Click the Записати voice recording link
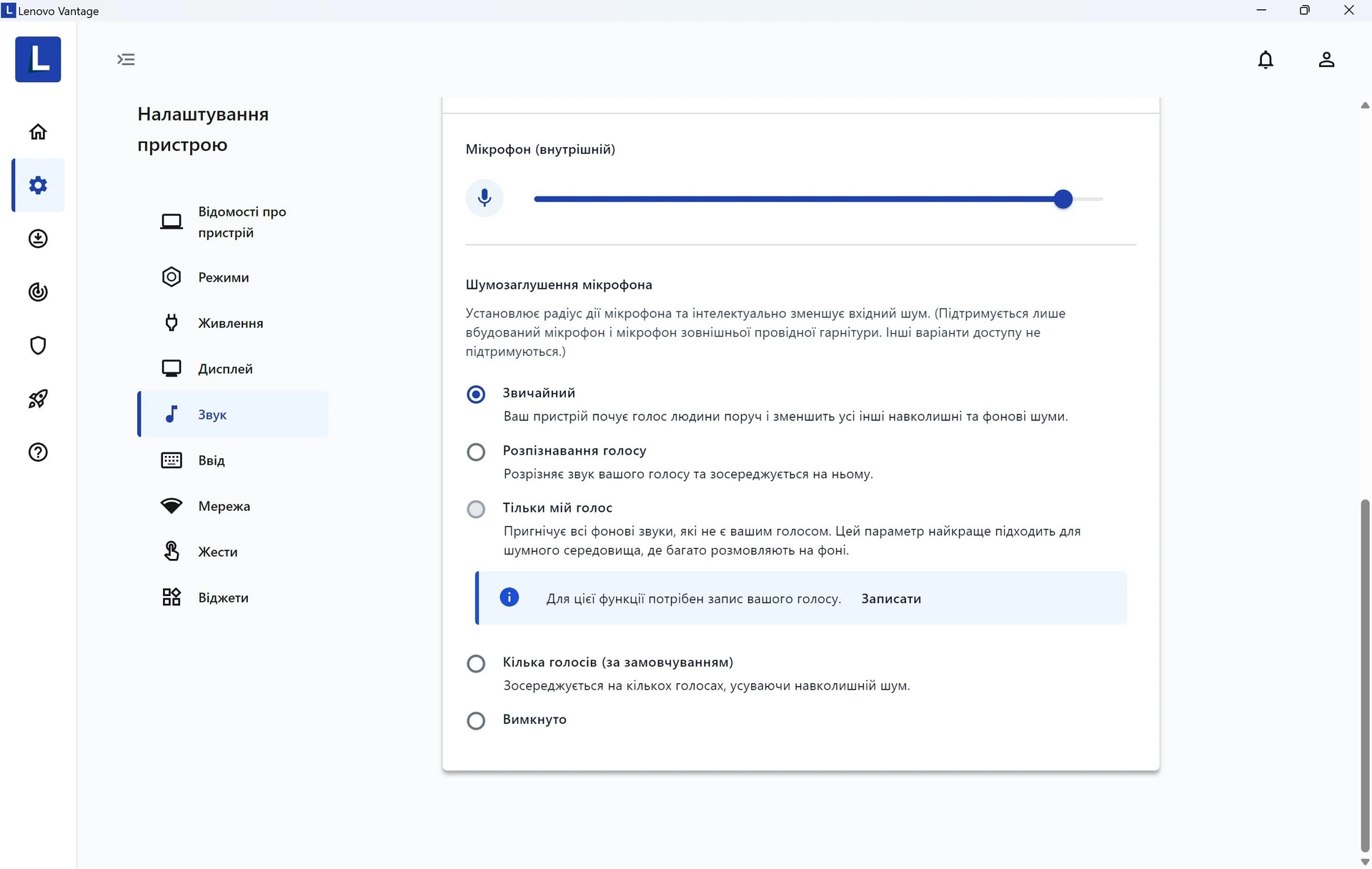The width and height of the screenshot is (1372, 869). point(891,599)
